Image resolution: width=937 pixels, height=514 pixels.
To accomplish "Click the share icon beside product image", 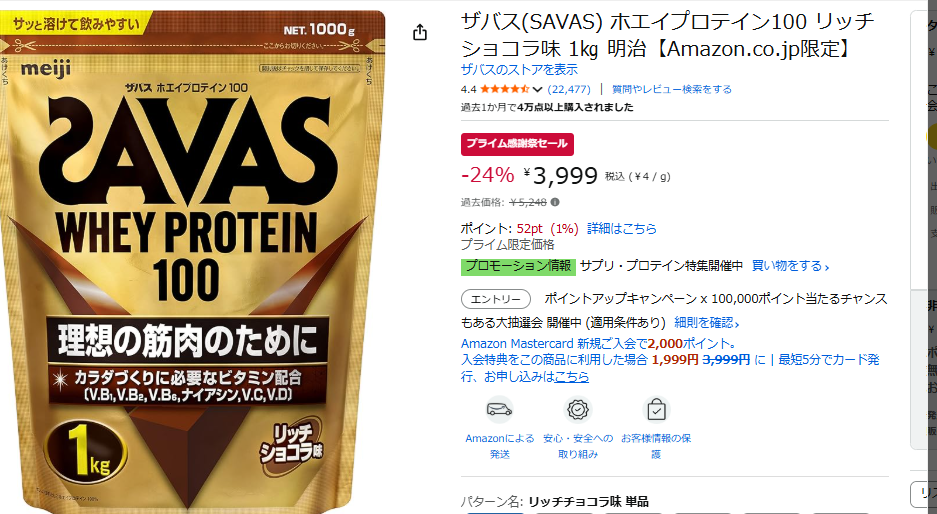I will (420, 32).
